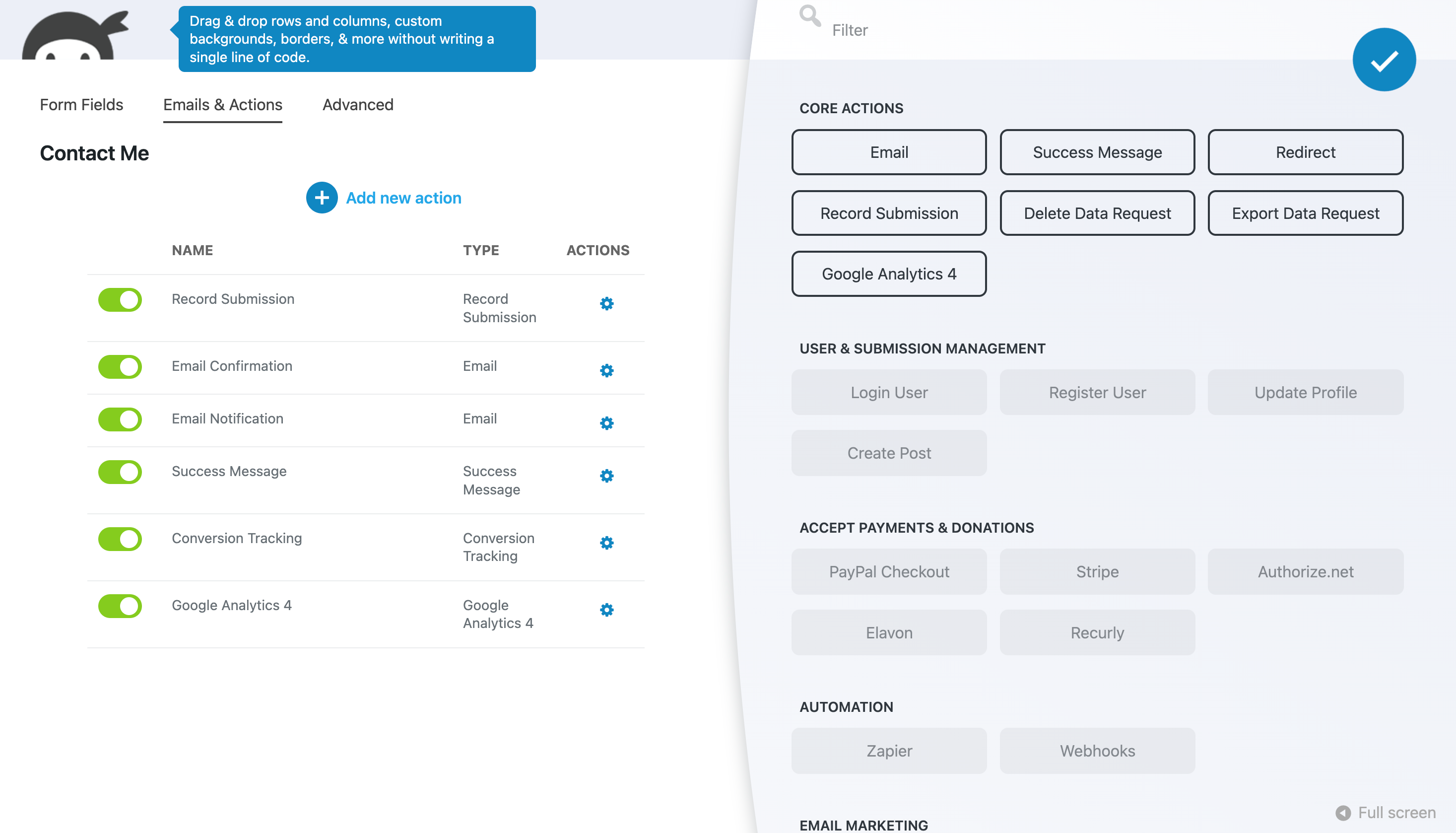1456x833 pixels.
Task: Add an Export Data Request action
Action: [1305, 213]
